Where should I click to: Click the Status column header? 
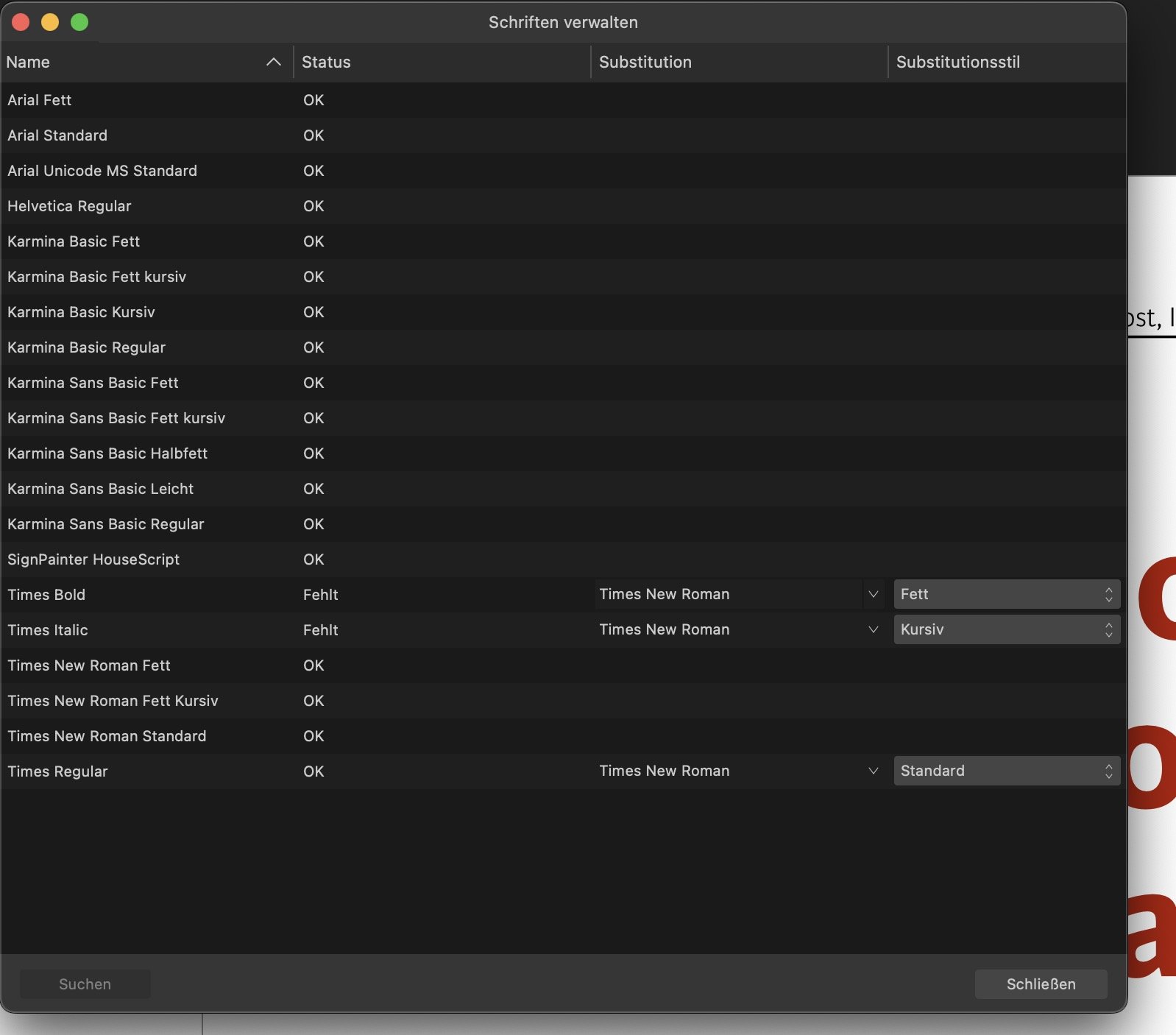[442, 62]
